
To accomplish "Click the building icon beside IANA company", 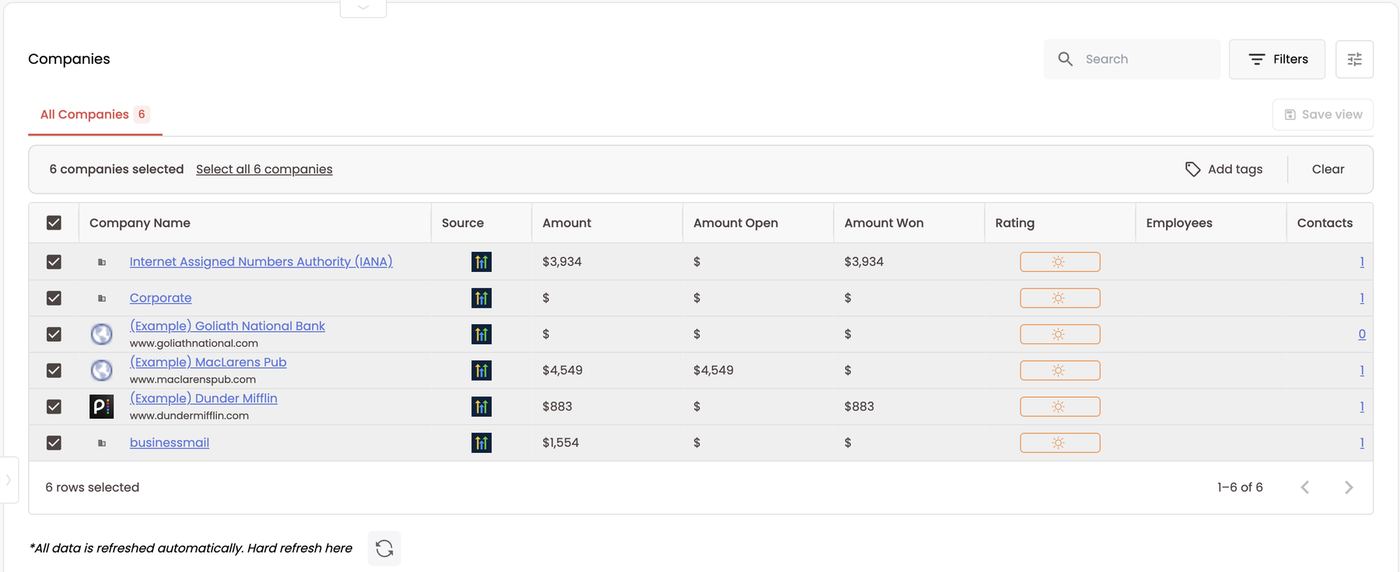I will coord(101,262).
